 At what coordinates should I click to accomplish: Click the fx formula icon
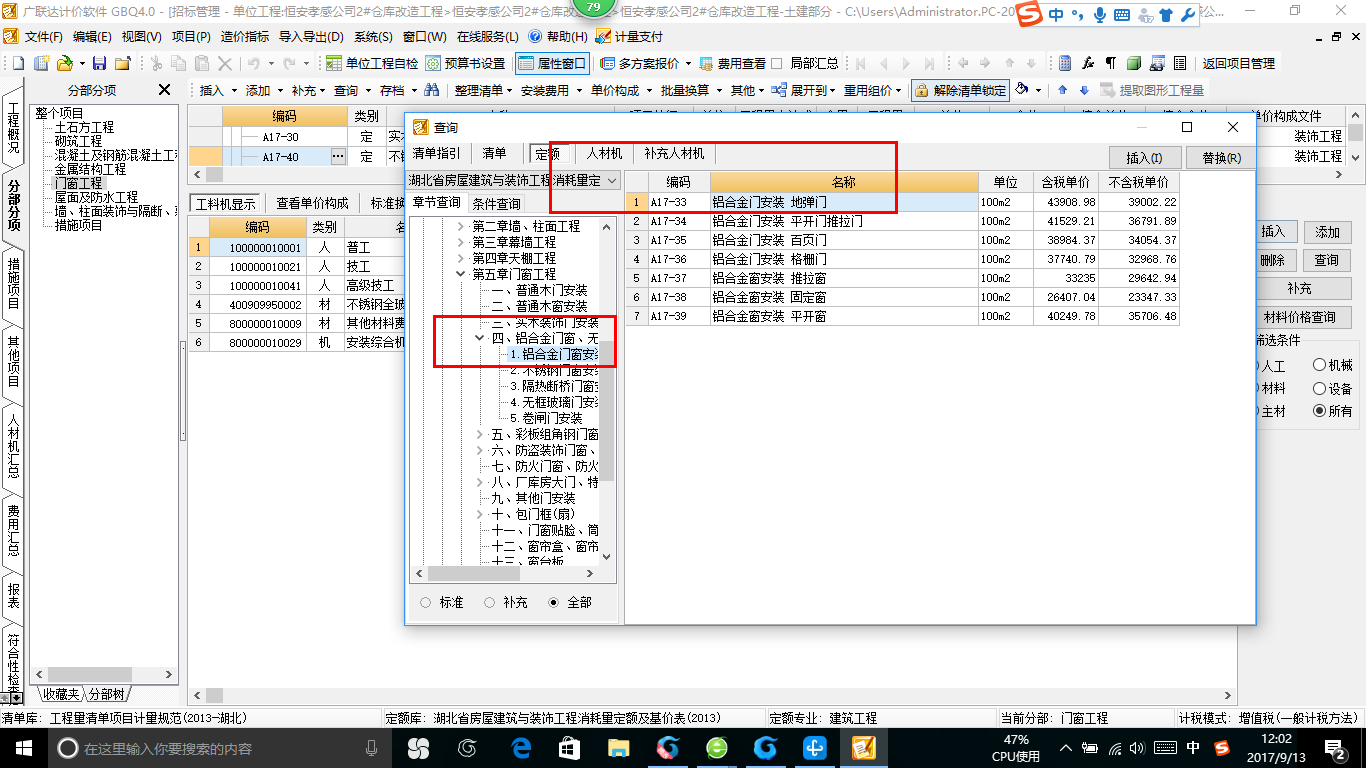pyautogui.click(x=1089, y=63)
